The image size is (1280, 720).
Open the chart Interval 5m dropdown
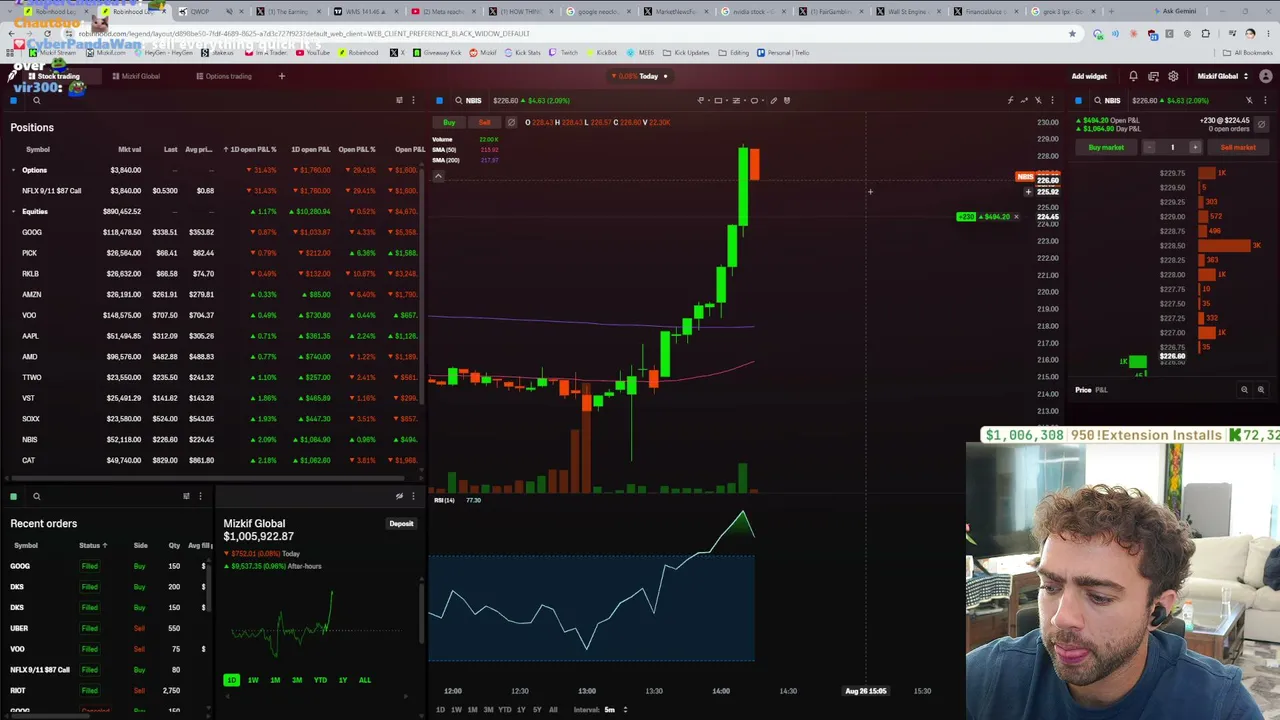601,710
